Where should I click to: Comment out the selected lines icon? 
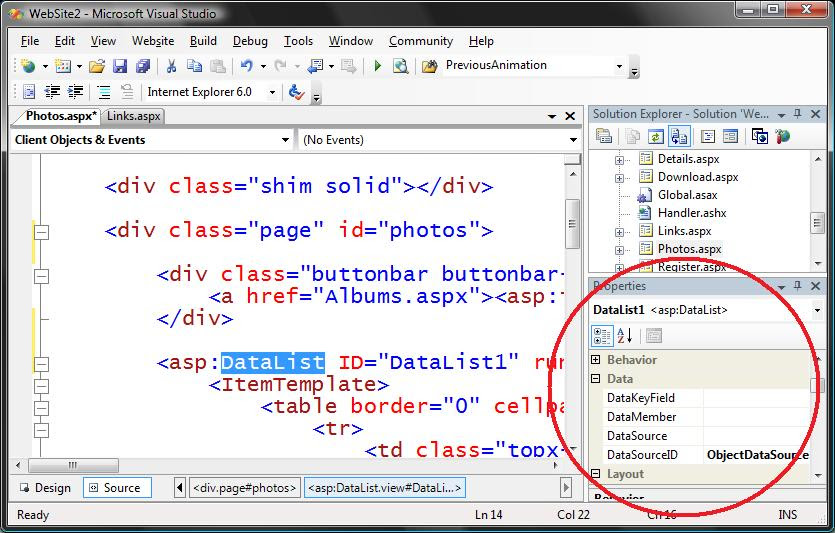coord(103,92)
